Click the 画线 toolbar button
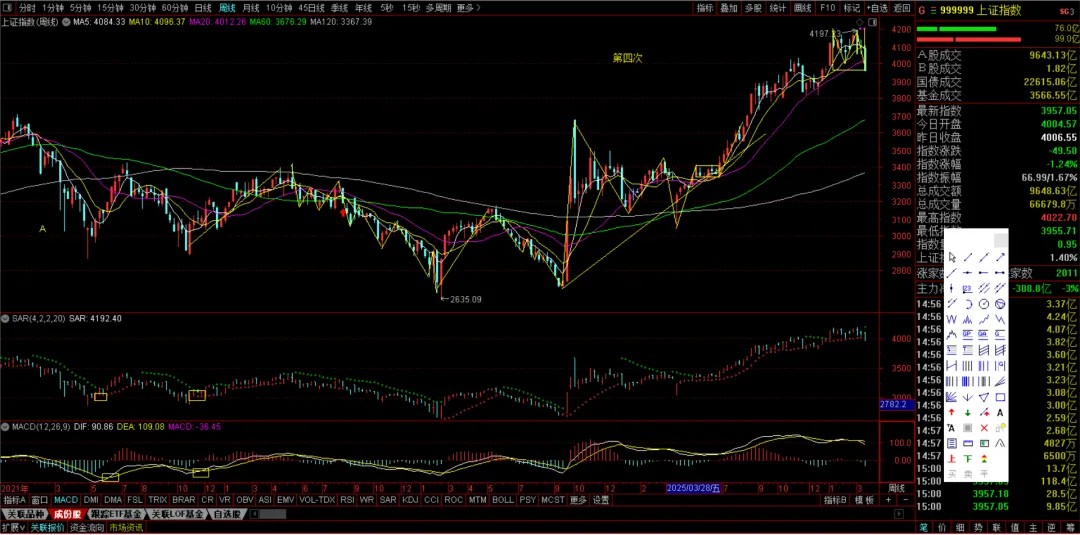Screen dimensions: 1080x535 click(802, 8)
